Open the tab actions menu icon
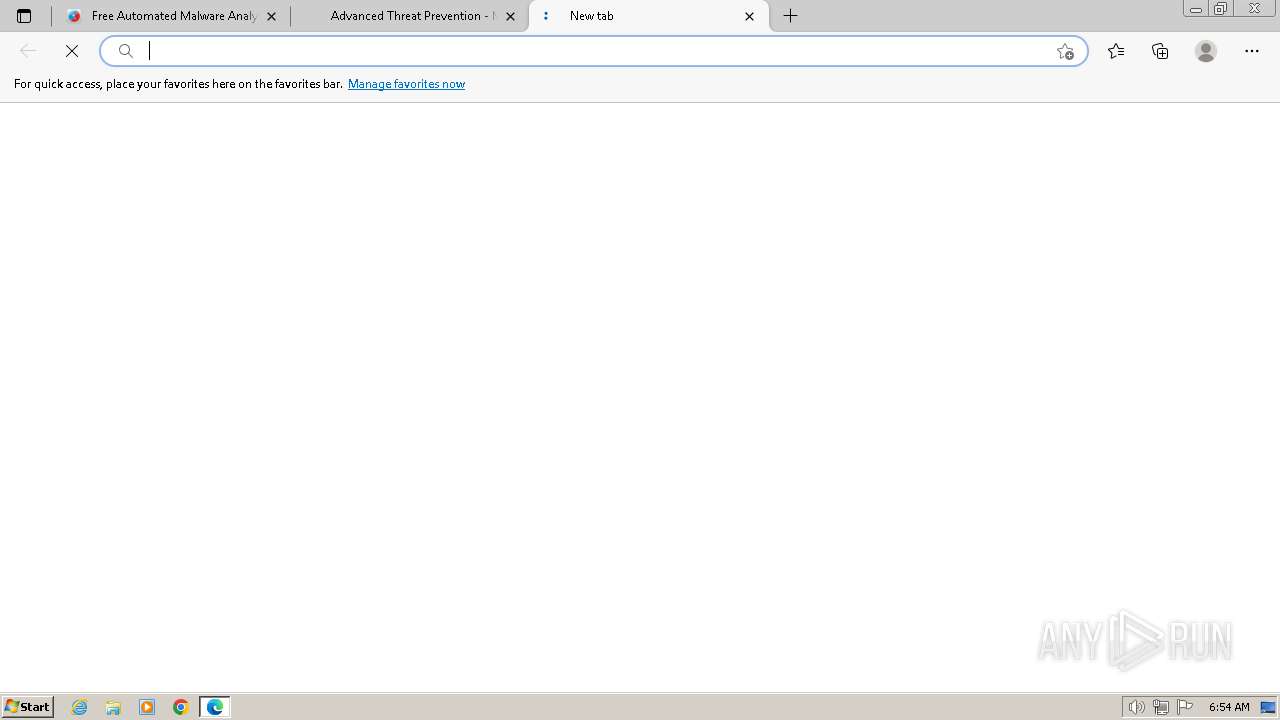1280x720 pixels. pos(24,16)
